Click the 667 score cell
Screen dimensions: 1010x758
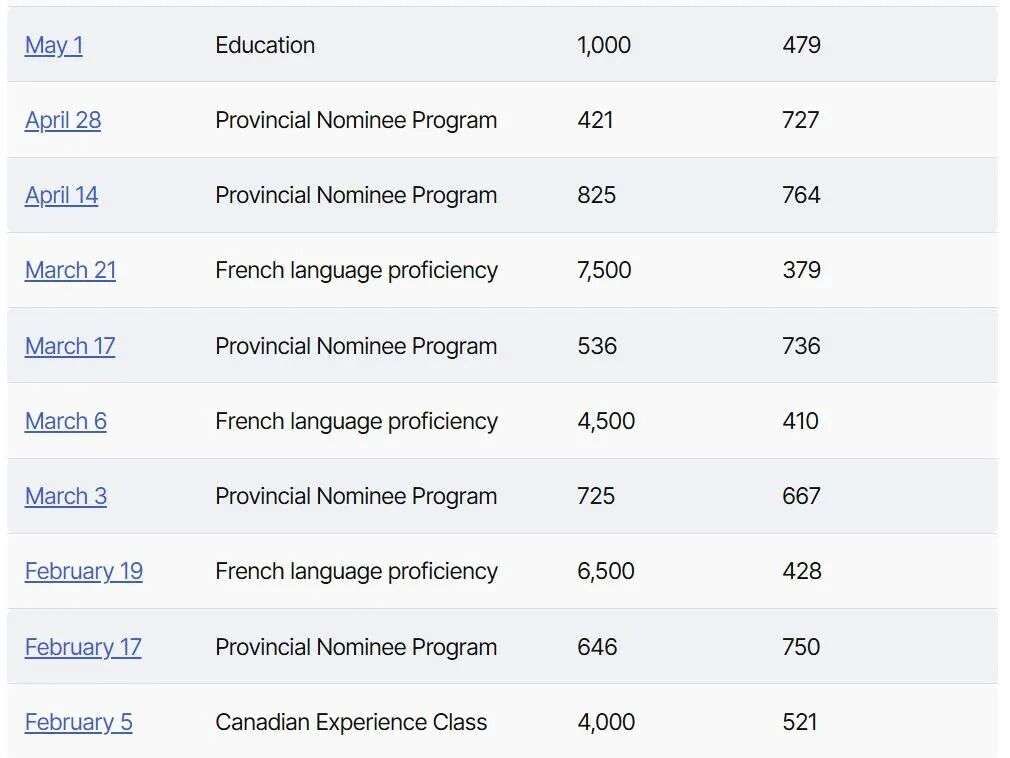click(801, 496)
